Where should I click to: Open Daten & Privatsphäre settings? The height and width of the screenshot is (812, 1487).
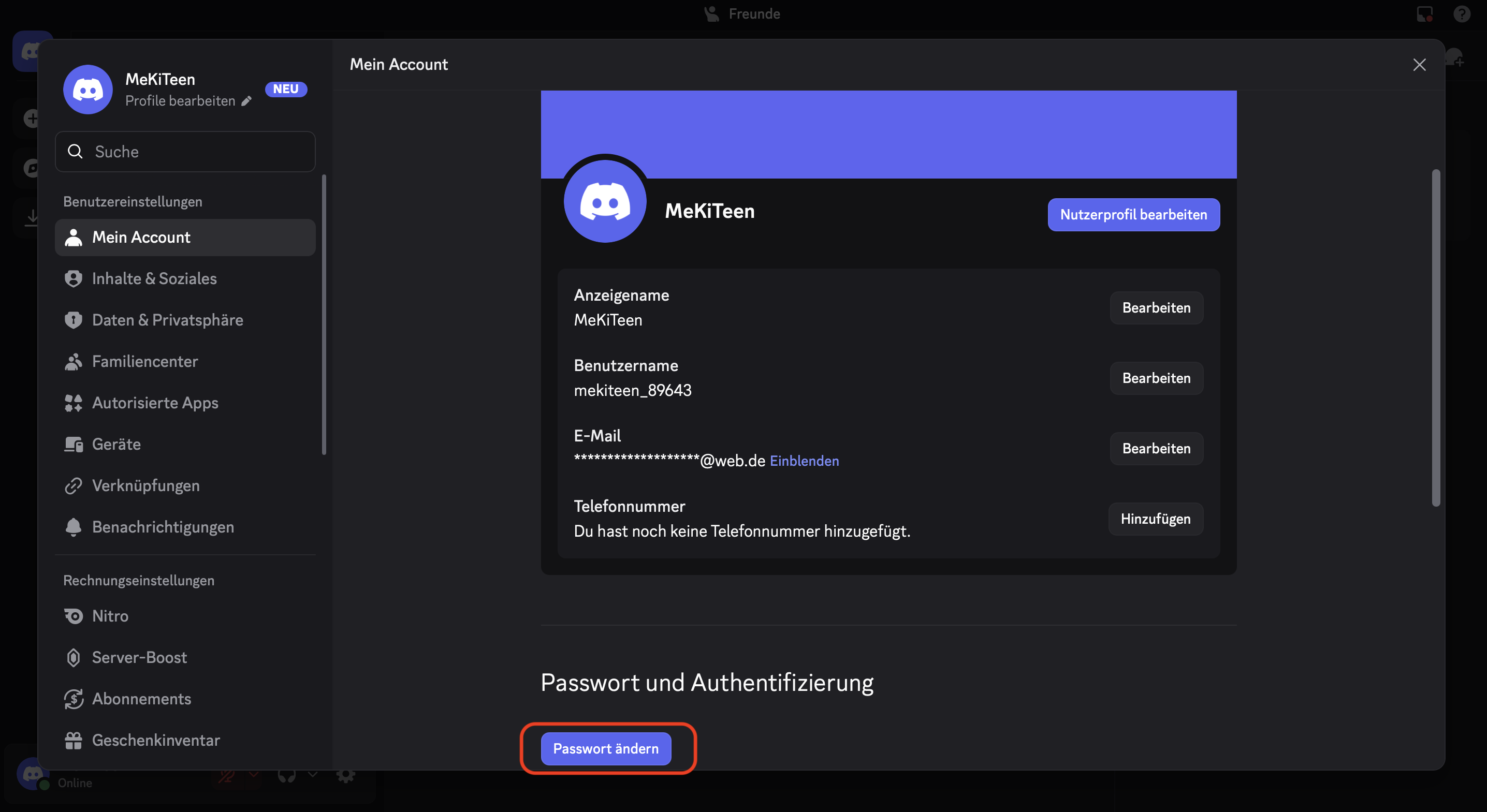coord(167,320)
